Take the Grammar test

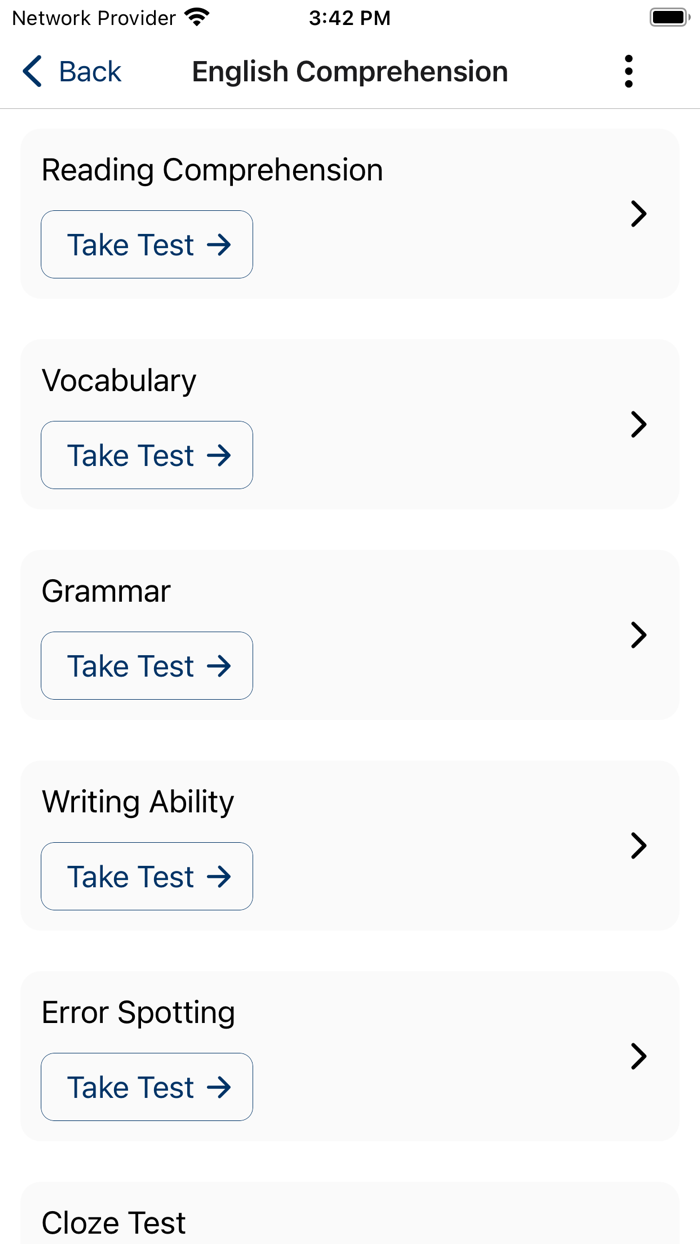click(146, 666)
